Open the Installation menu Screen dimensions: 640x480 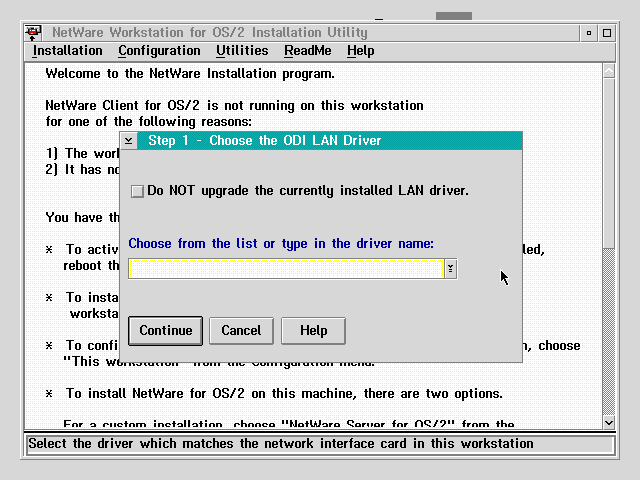pos(68,51)
